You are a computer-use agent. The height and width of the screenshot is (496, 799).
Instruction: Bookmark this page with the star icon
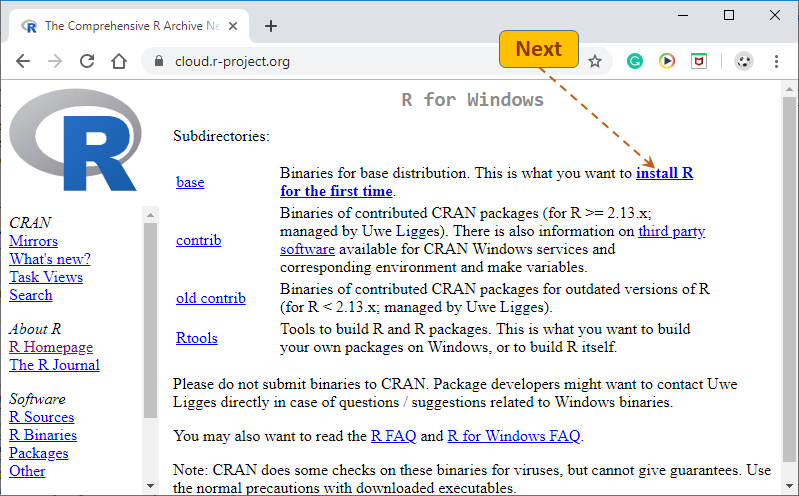click(x=595, y=62)
